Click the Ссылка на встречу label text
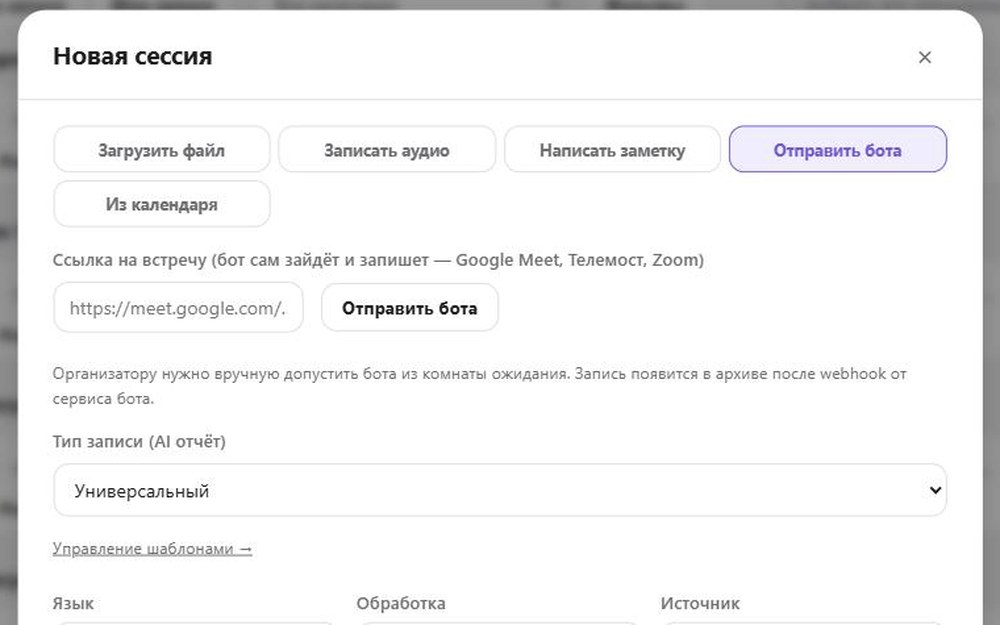Screen dimensions: 1000x625 (378, 260)
